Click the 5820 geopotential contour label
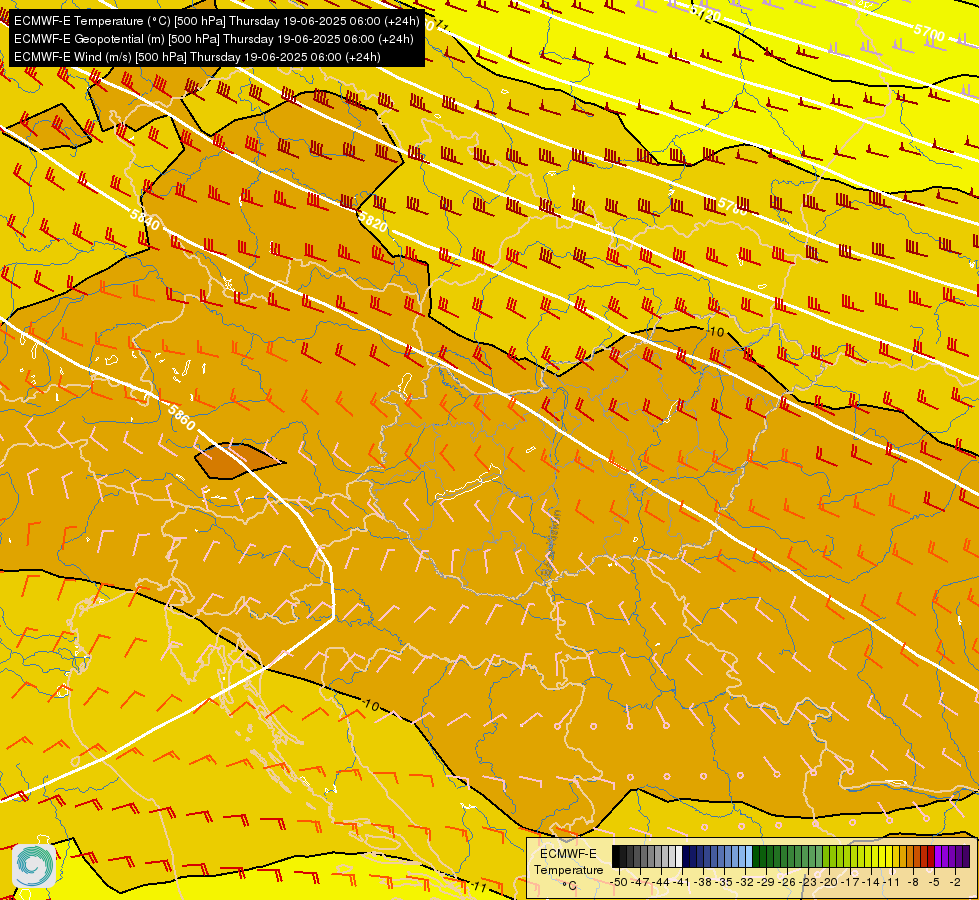 (373, 220)
